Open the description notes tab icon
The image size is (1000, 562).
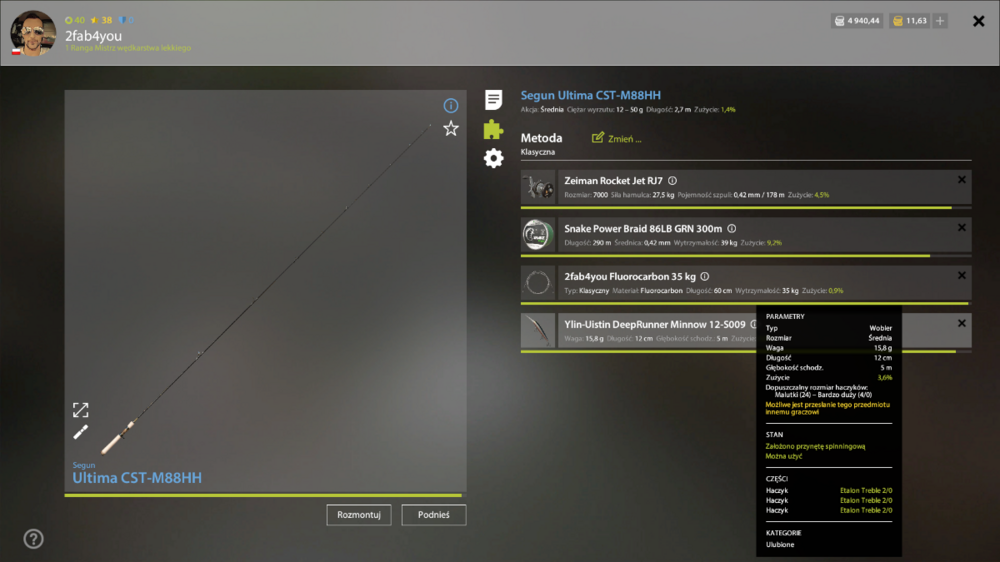pos(493,100)
